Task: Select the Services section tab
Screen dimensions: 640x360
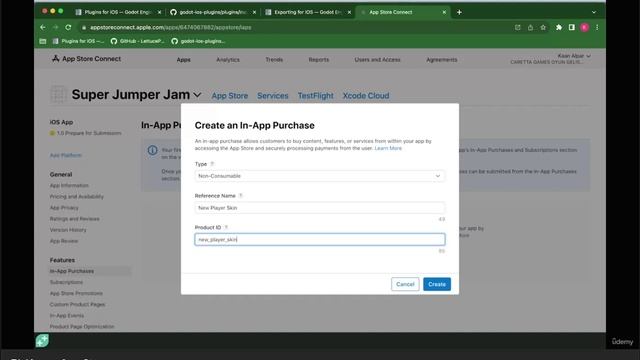Action: point(273,96)
